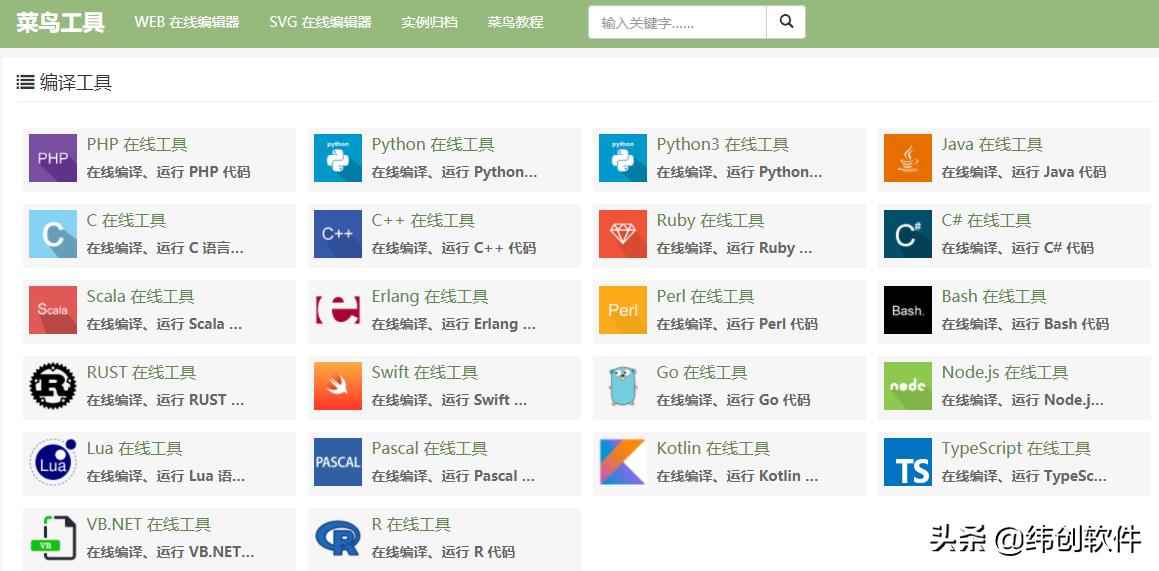Open WEB 在线编辑器 in navigation
The height and width of the screenshot is (571, 1159).
click(187, 22)
